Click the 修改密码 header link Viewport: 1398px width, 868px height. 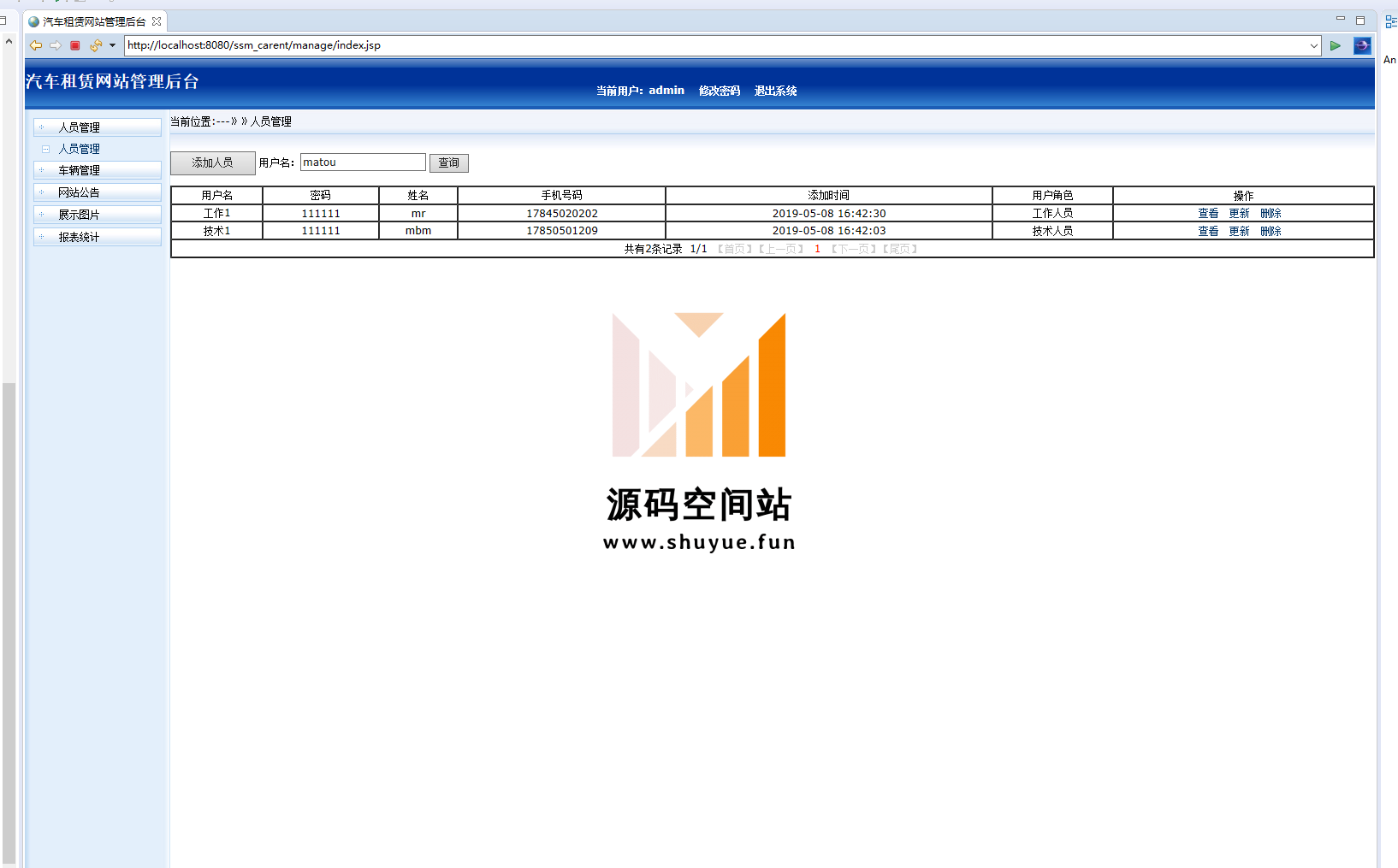[x=720, y=91]
